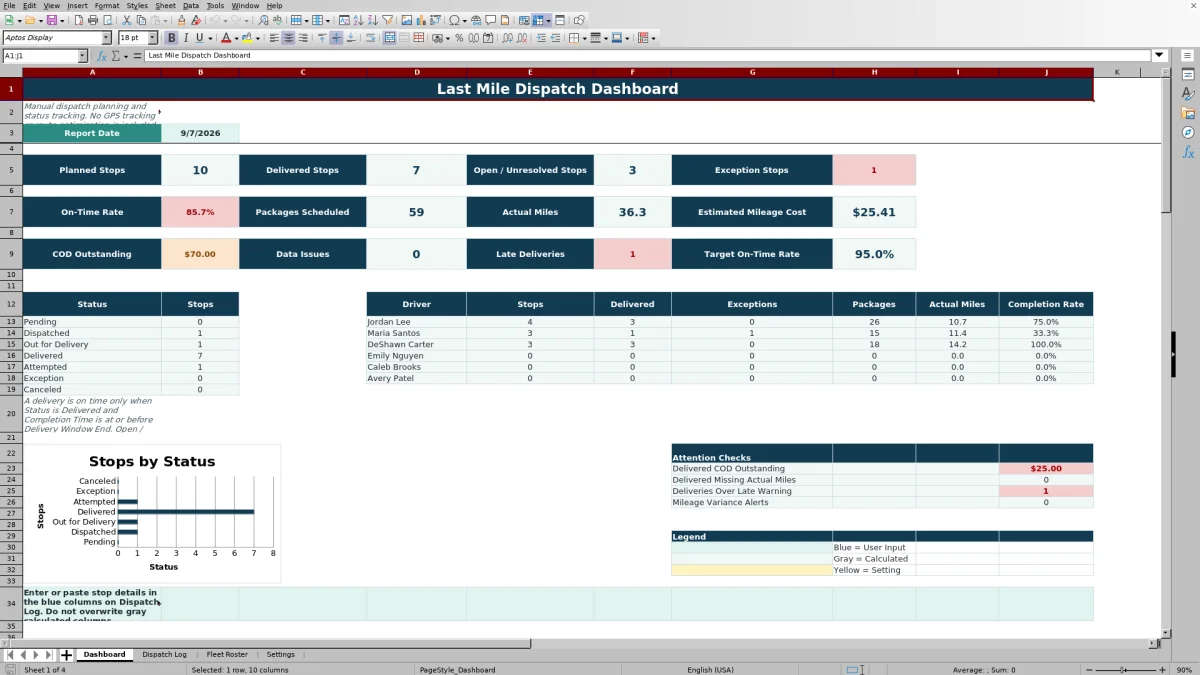This screenshot has width=1200, height=675.
Task: Click the Align Top icon
Action: (322, 38)
